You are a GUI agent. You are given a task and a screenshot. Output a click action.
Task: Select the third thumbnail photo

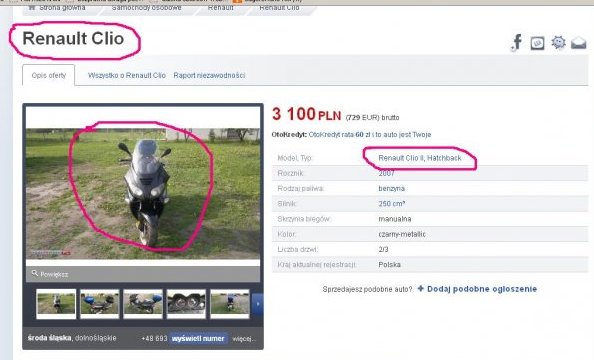[x=143, y=304]
